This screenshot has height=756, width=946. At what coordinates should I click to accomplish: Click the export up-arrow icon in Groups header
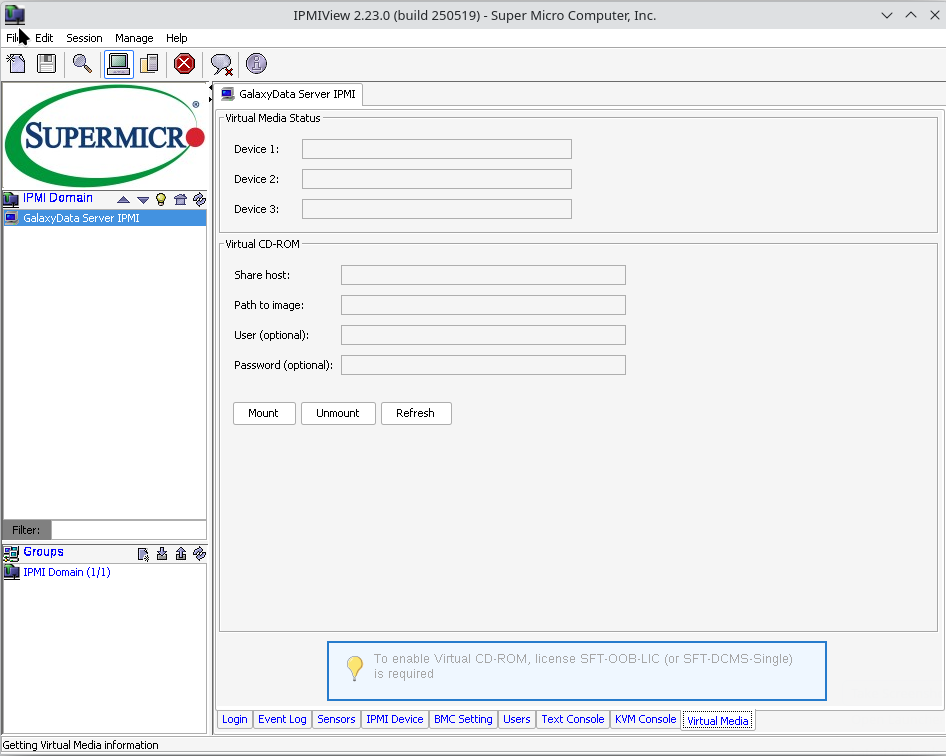coord(180,553)
